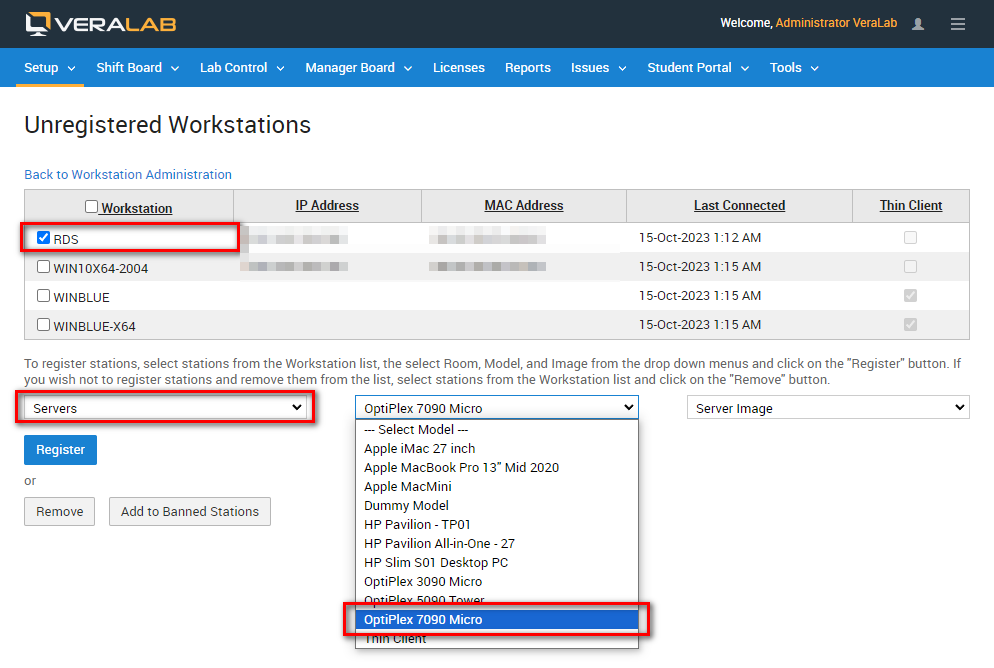Check the WIN10X64-2004 workstation checkbox

[x=43, y=267]
